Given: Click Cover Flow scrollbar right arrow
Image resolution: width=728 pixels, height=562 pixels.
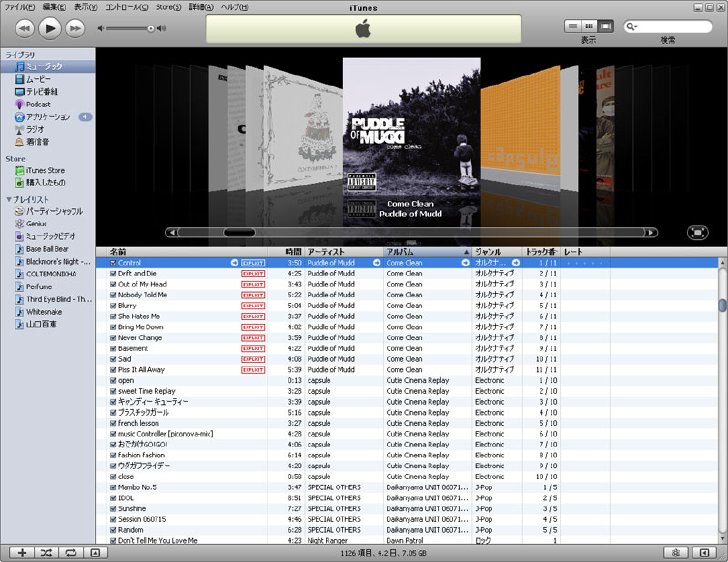Looking at the screenshot, I should (651, 232).
